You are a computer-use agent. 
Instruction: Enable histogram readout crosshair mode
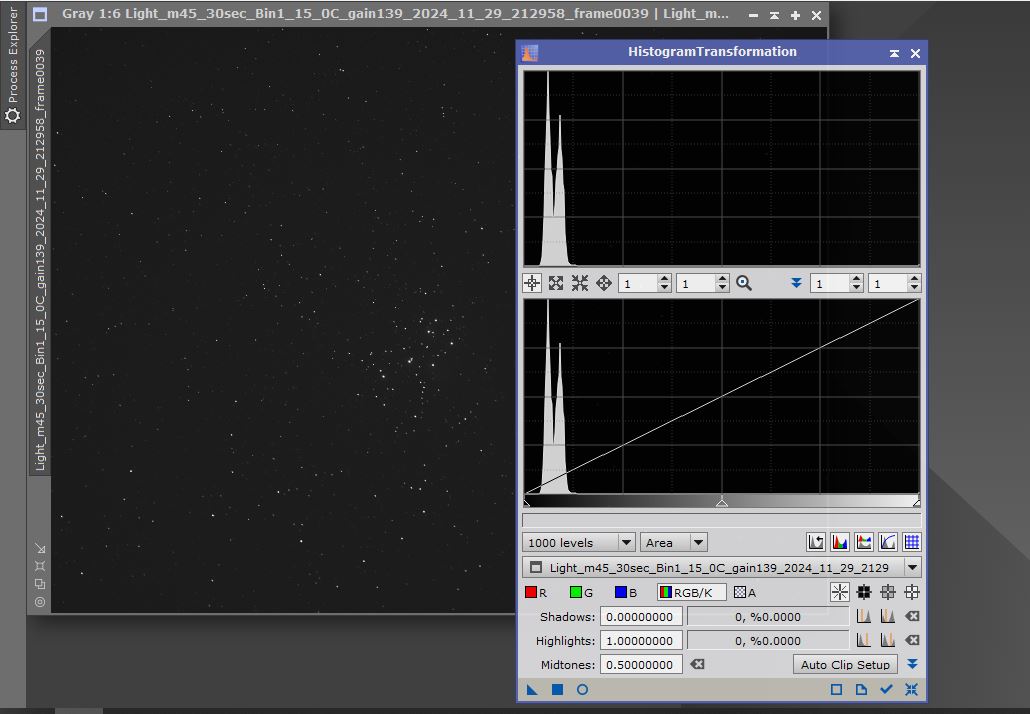click(x=532, y=283)
